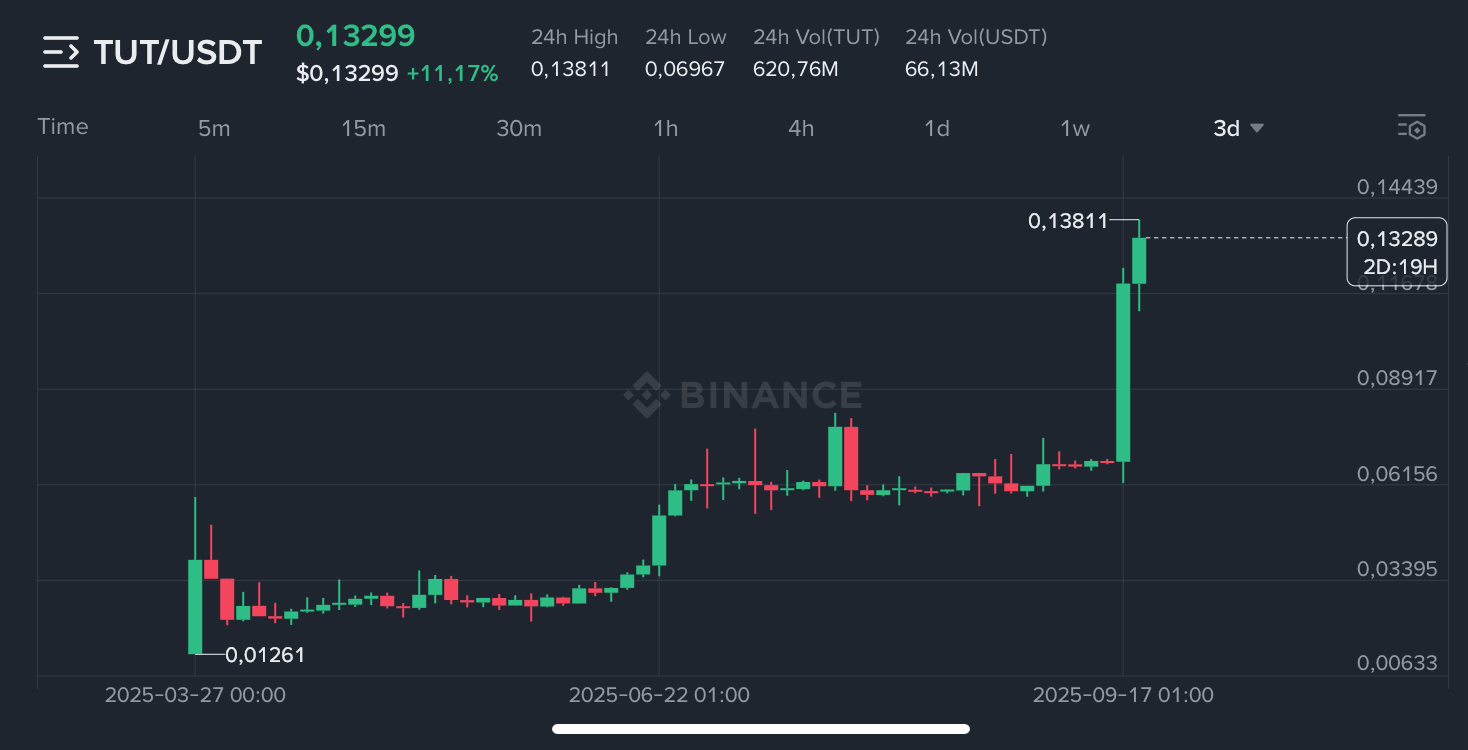Expand the 3d interval dropdown
Viewport: 1468px width, 750px height.
point(1238,128)
